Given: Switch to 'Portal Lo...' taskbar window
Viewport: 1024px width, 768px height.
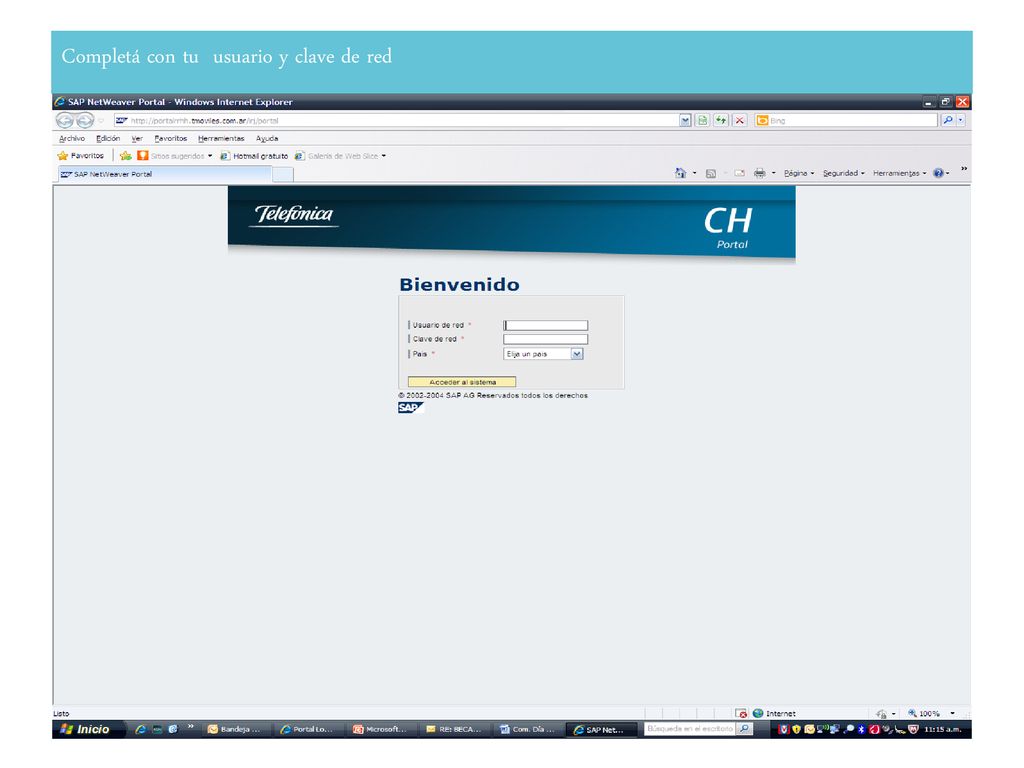Looking at the screenshot, I should tap(308, 729).
